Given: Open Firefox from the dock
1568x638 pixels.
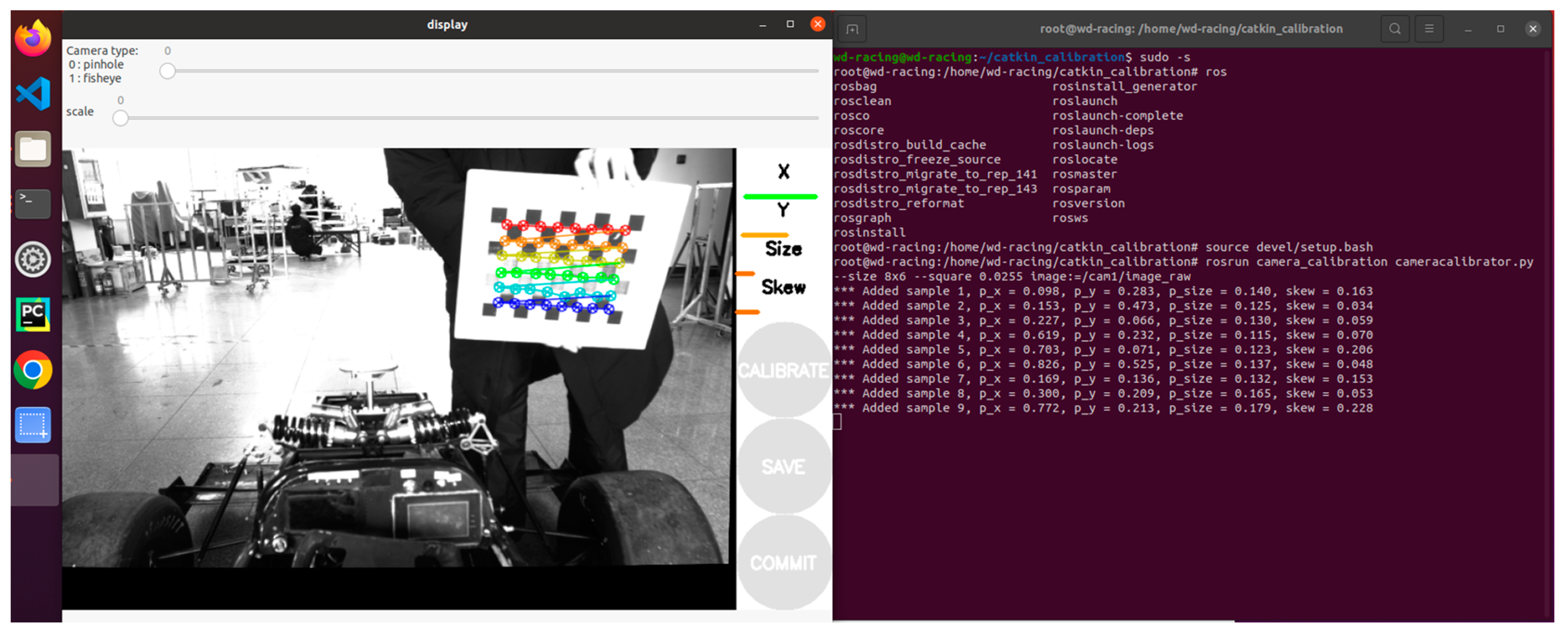Looking at the screenshot, I should pyautogui.click(x=33, y=38).
